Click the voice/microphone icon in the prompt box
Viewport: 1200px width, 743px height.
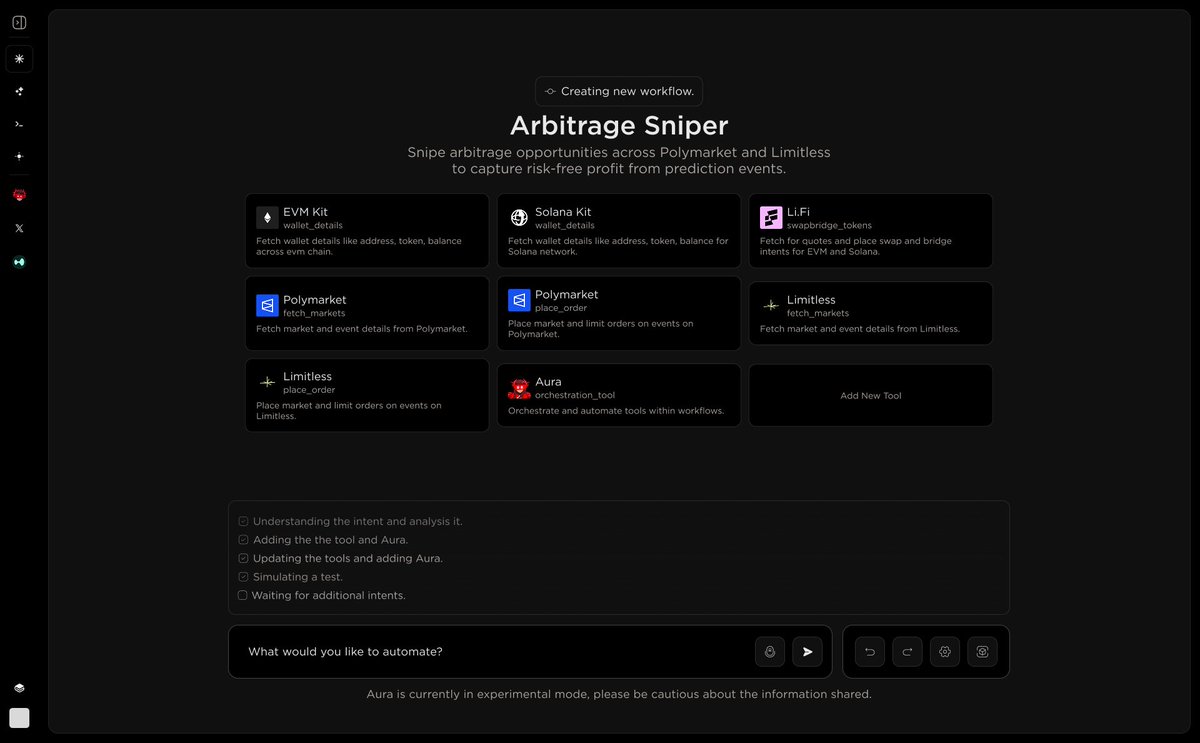pyautogui.click(x=770, y=652)
